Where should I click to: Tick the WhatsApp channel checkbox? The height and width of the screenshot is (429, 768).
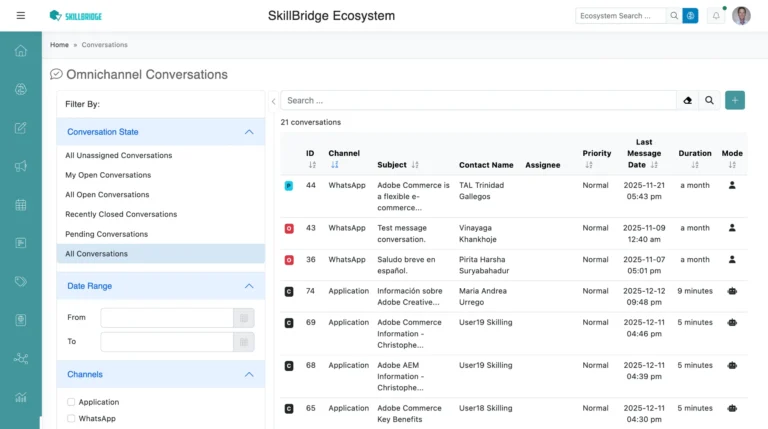tap(71, 419)
